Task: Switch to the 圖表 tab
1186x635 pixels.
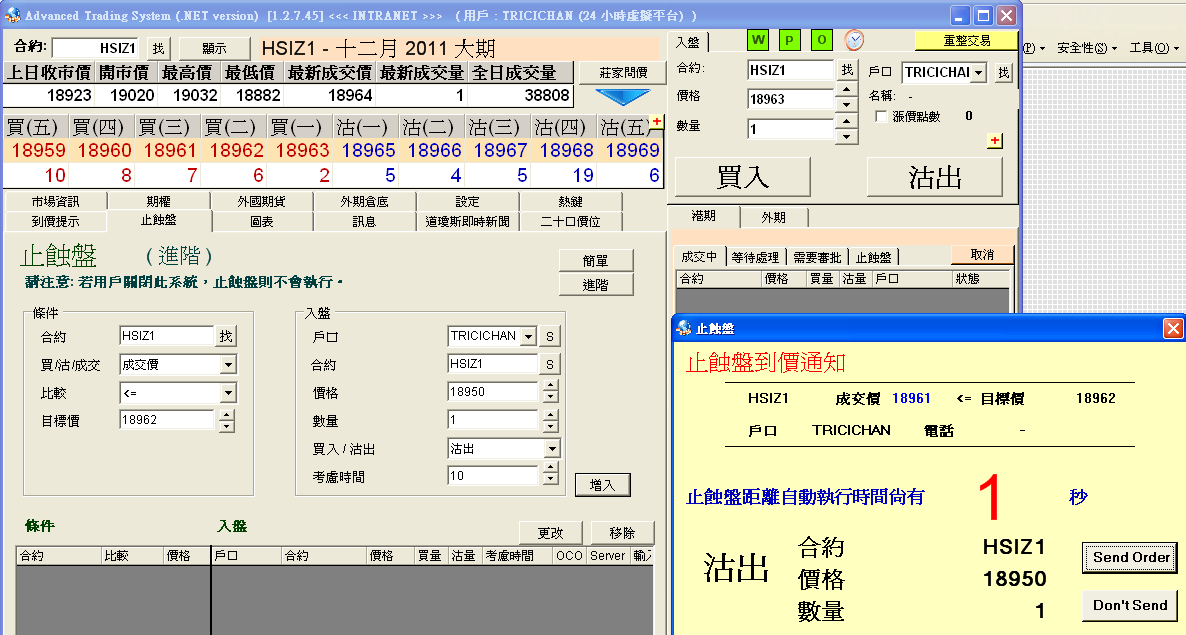Action: coord(261,222)
